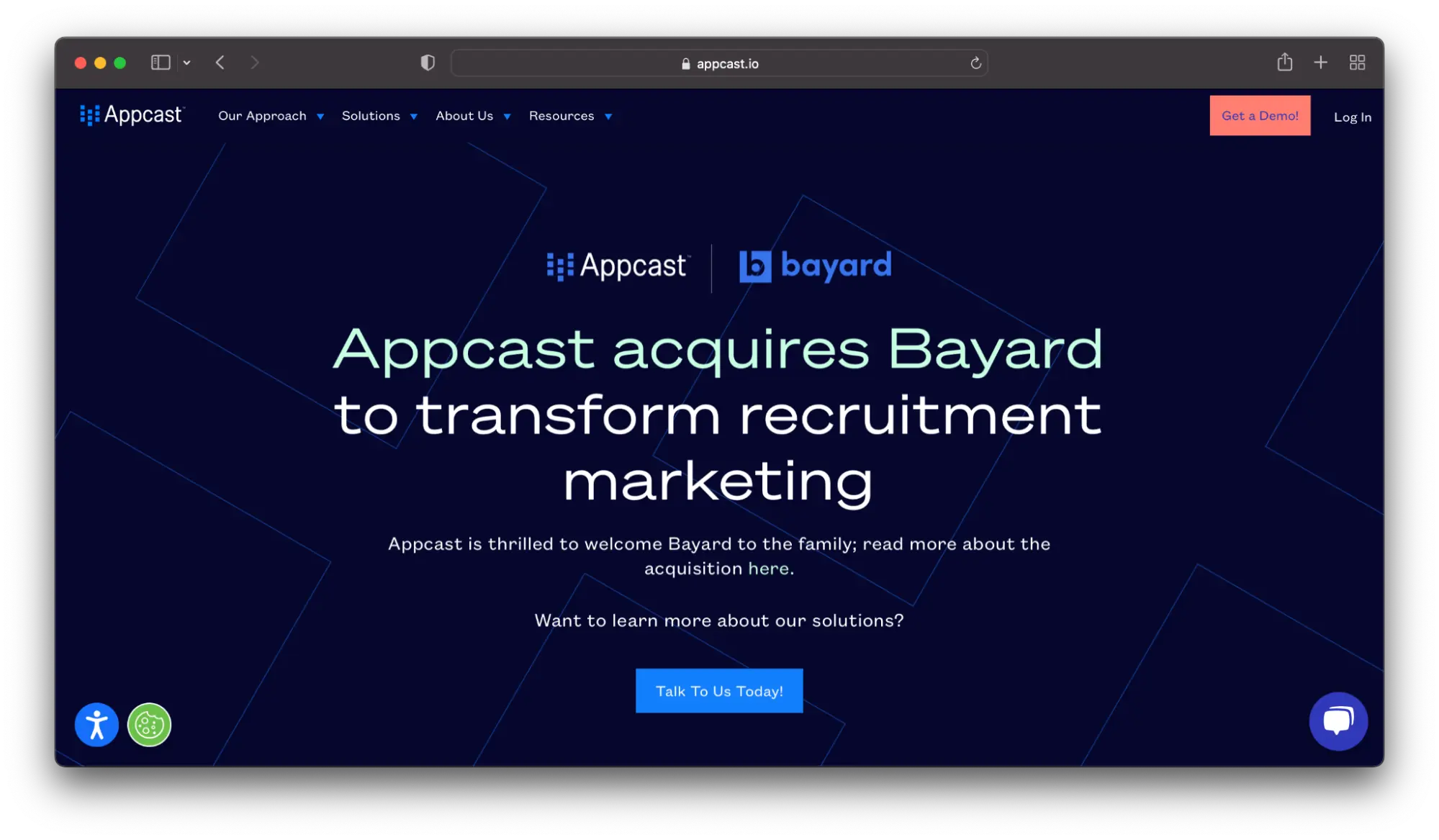Image resolution: width=1439 pixels, height=840 pixels.
Task: Click the Safari share icon
Action: [1284, 63]
